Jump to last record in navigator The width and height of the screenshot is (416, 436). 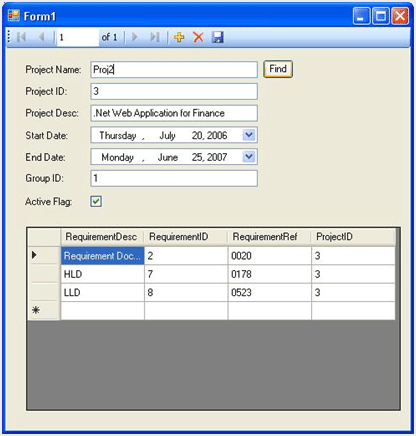tap(155, 37)
